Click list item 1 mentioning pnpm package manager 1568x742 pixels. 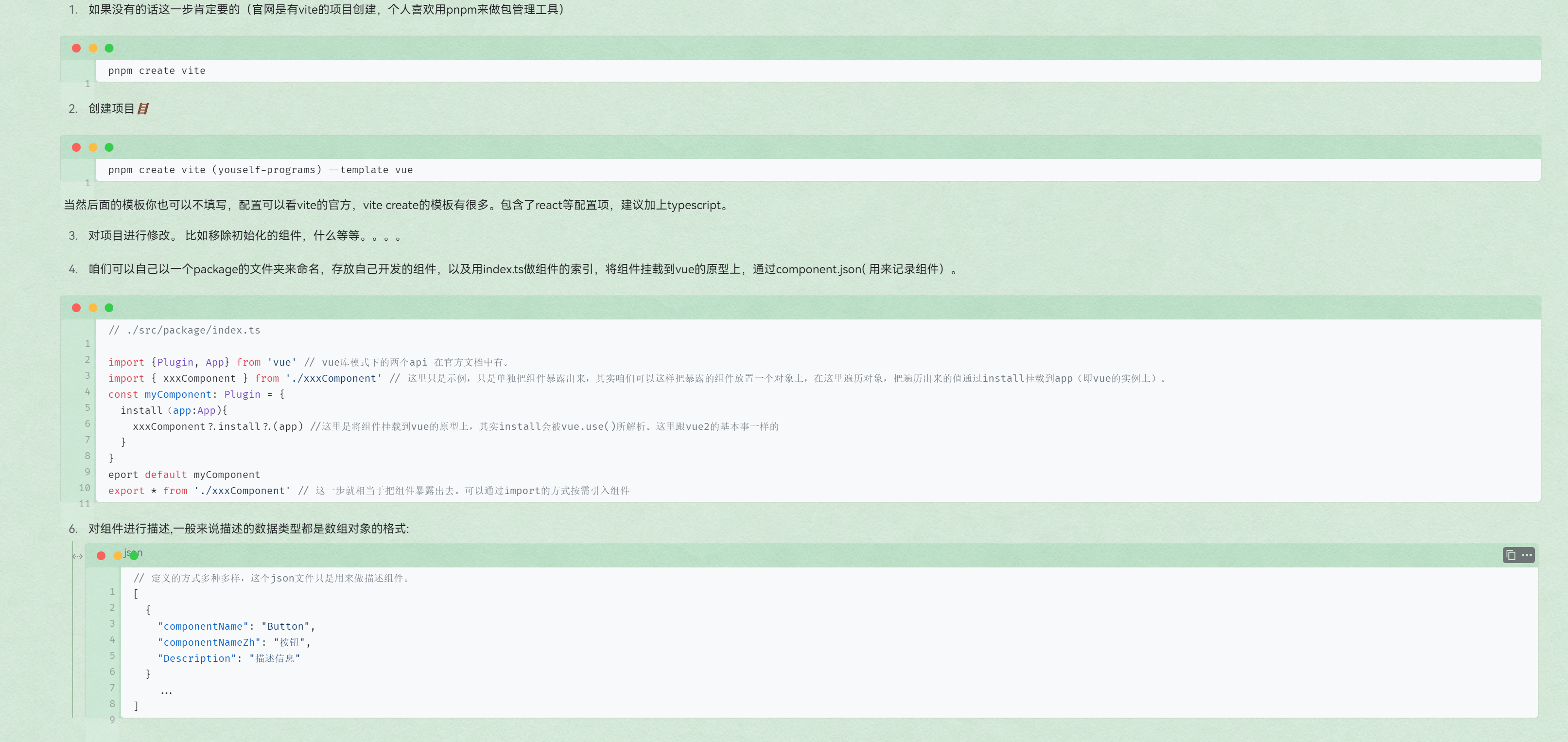[x=328, y=10]
